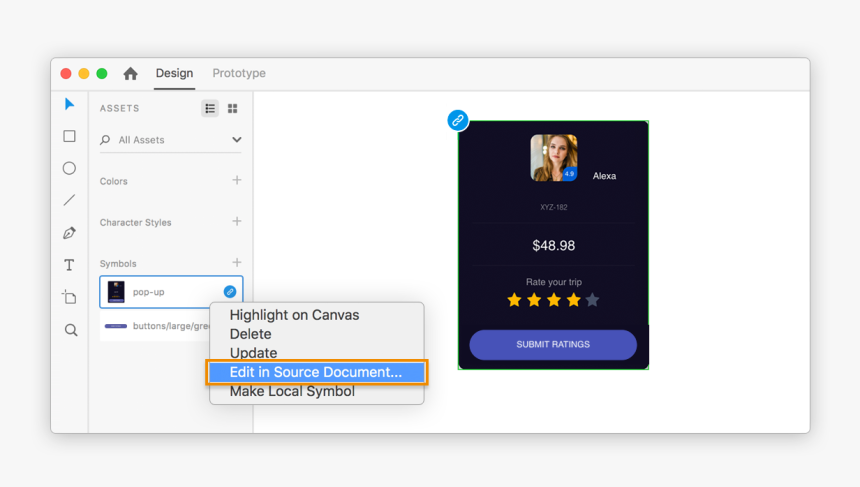Open the Design tab
The image size is (860, 487).
[x=174, y=73]
